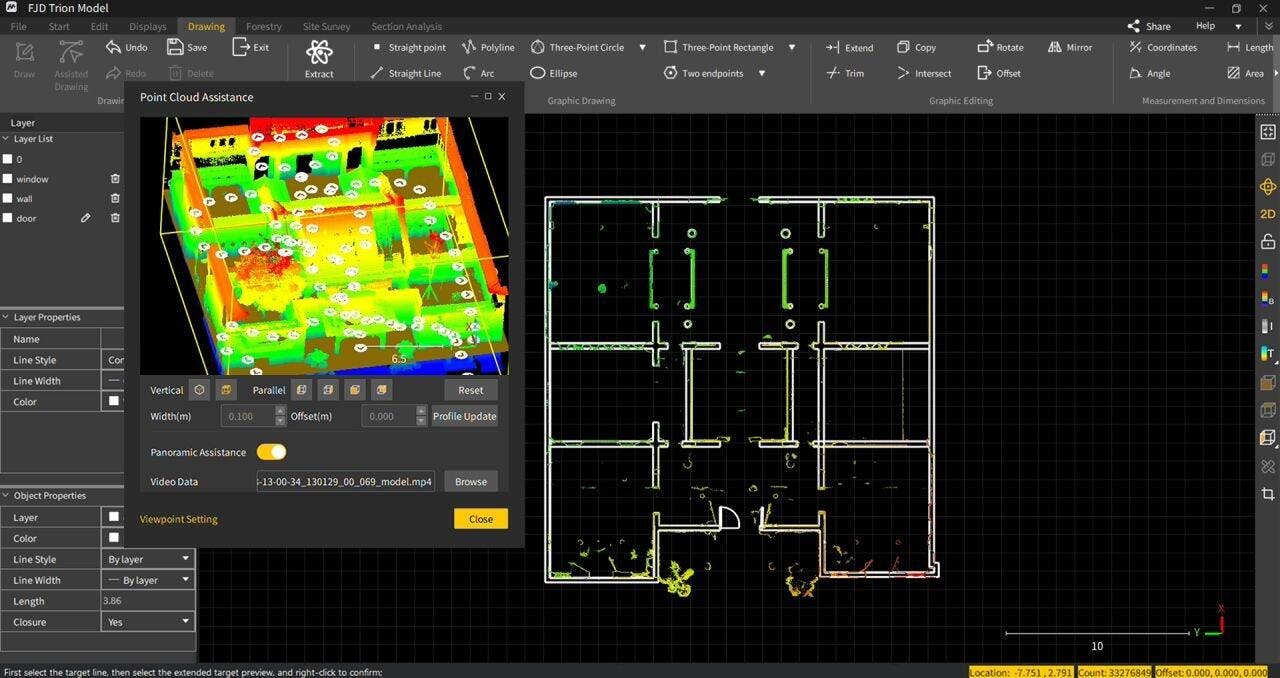Open the File menu

point(19,26)
